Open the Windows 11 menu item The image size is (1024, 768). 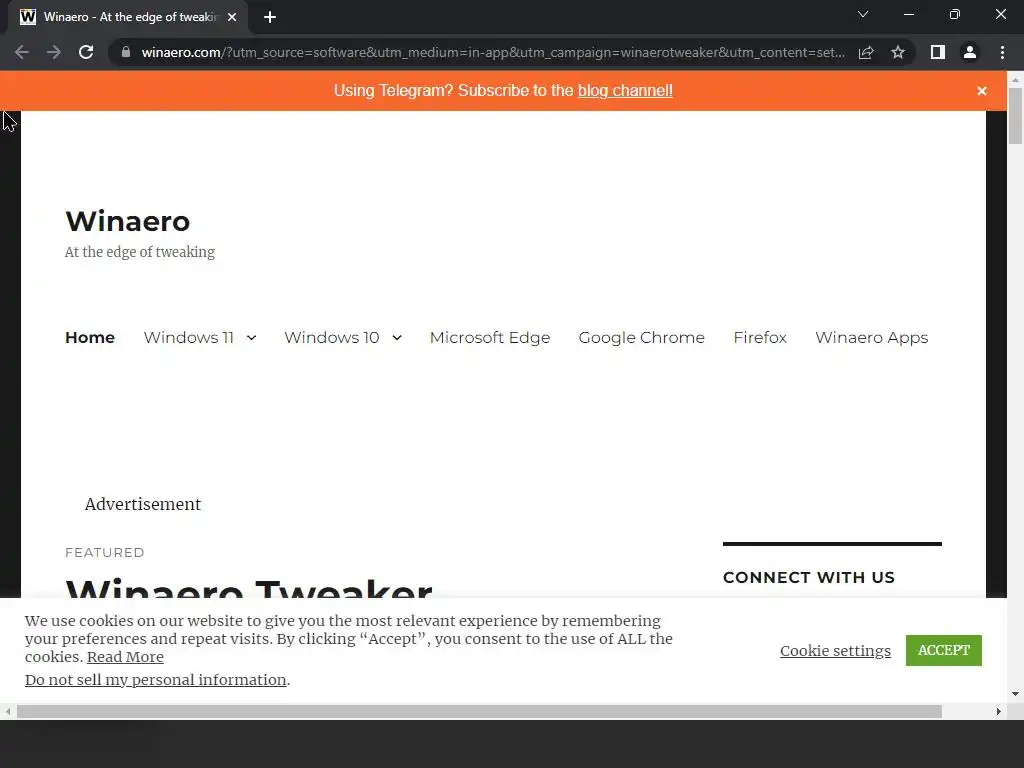pyautogui.click(x=189, y=338)
